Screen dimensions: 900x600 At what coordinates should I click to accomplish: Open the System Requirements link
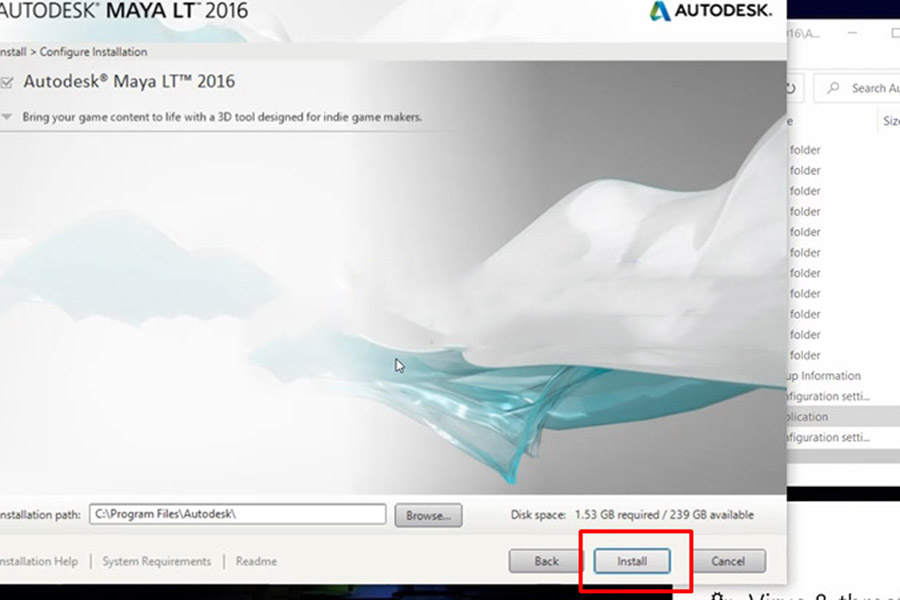tap(157, 561)
